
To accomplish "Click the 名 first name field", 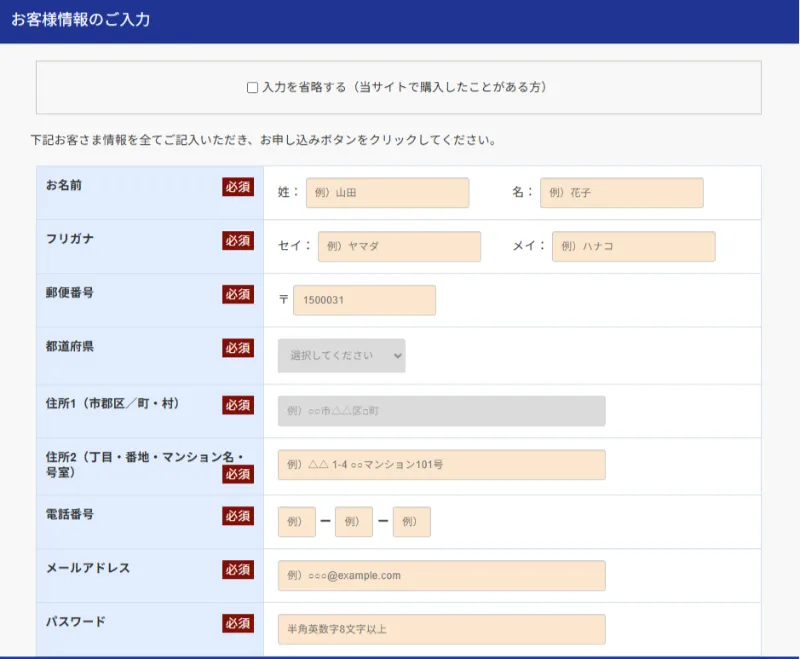I will 621,193.
